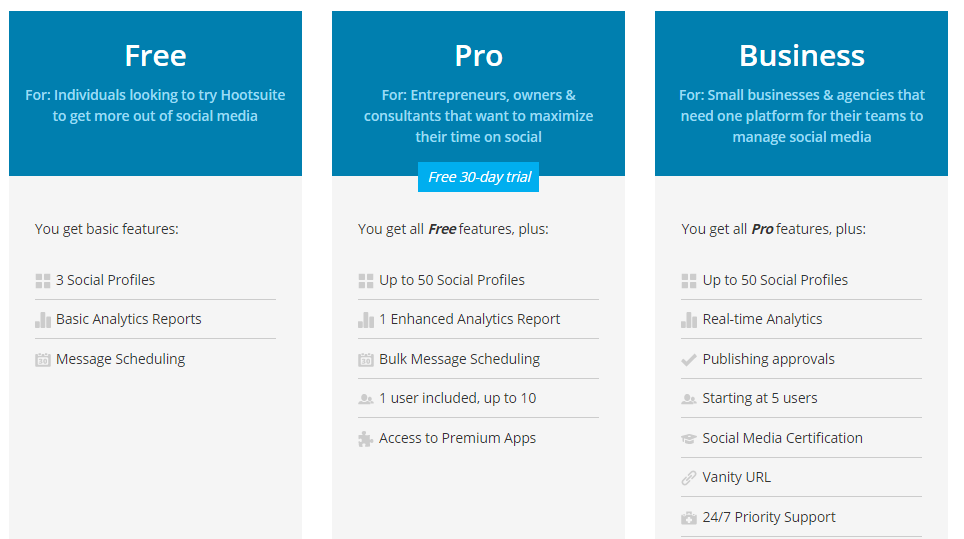The height and width of the screenshot is (539, 964).
Task: Click the bar chart icon beside Real-time Analytics
Action: click(688, 320)
